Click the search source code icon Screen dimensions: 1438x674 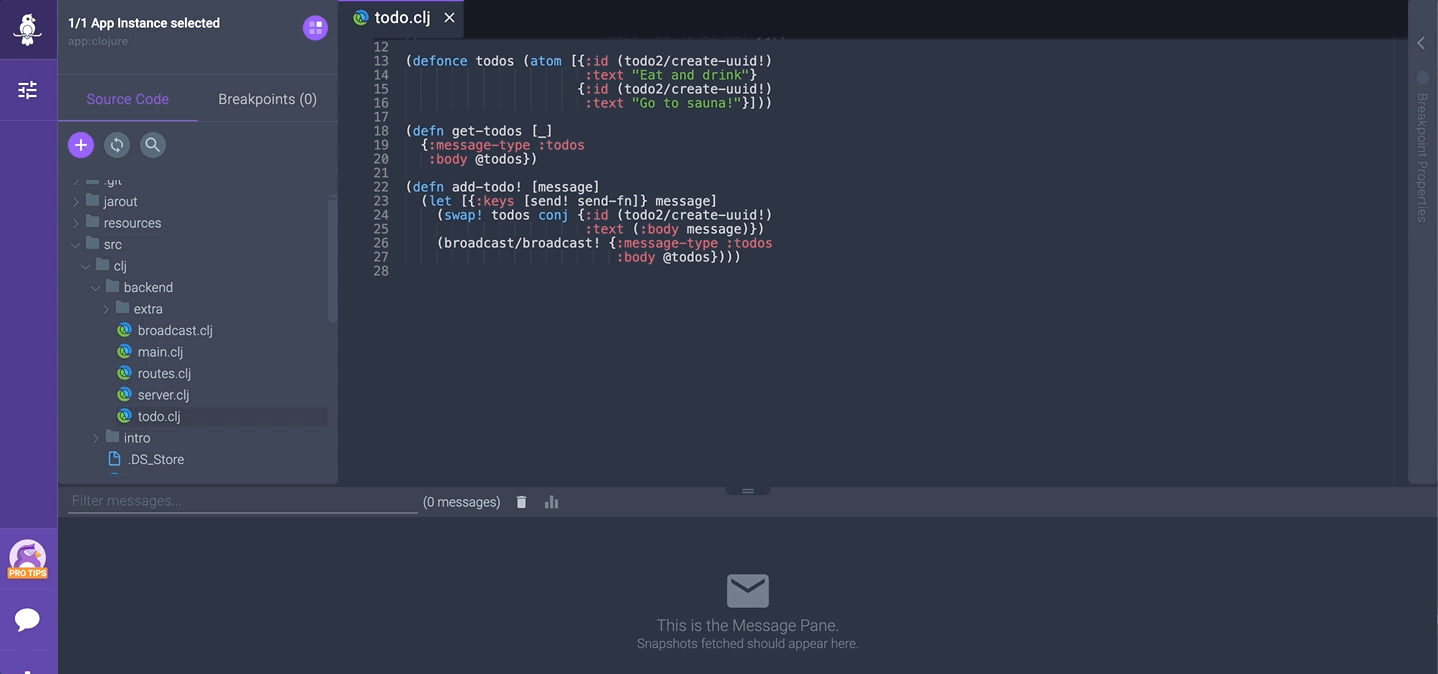click(152, 145)
